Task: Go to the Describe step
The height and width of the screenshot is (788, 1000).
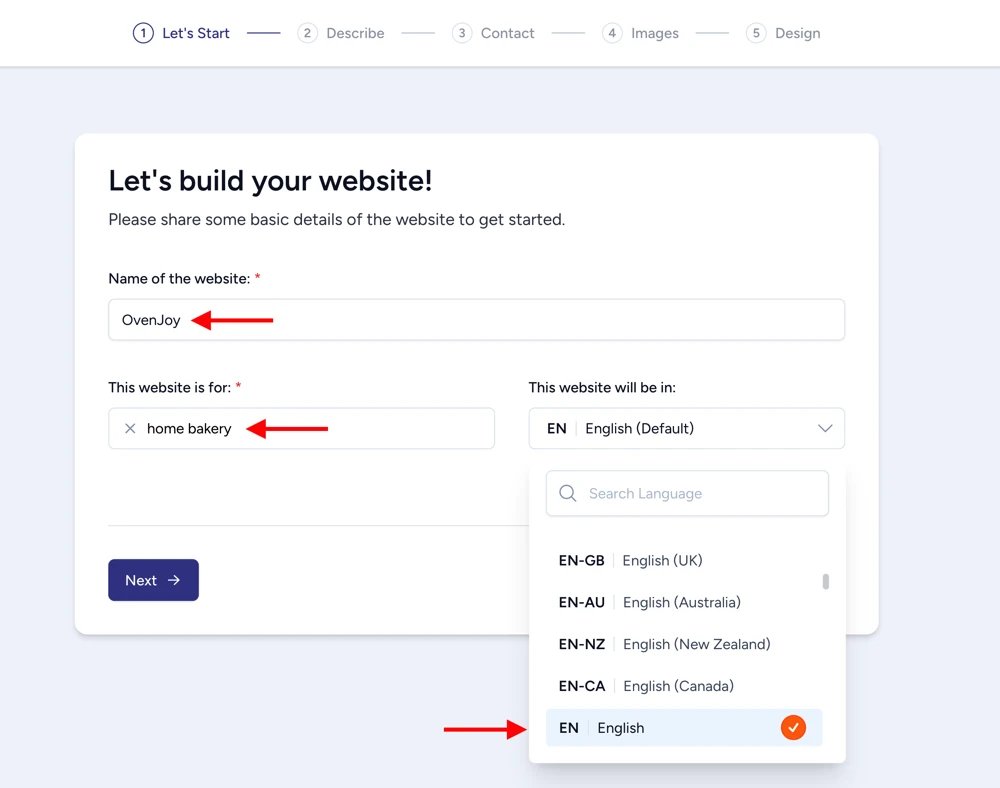Action: 355,33
